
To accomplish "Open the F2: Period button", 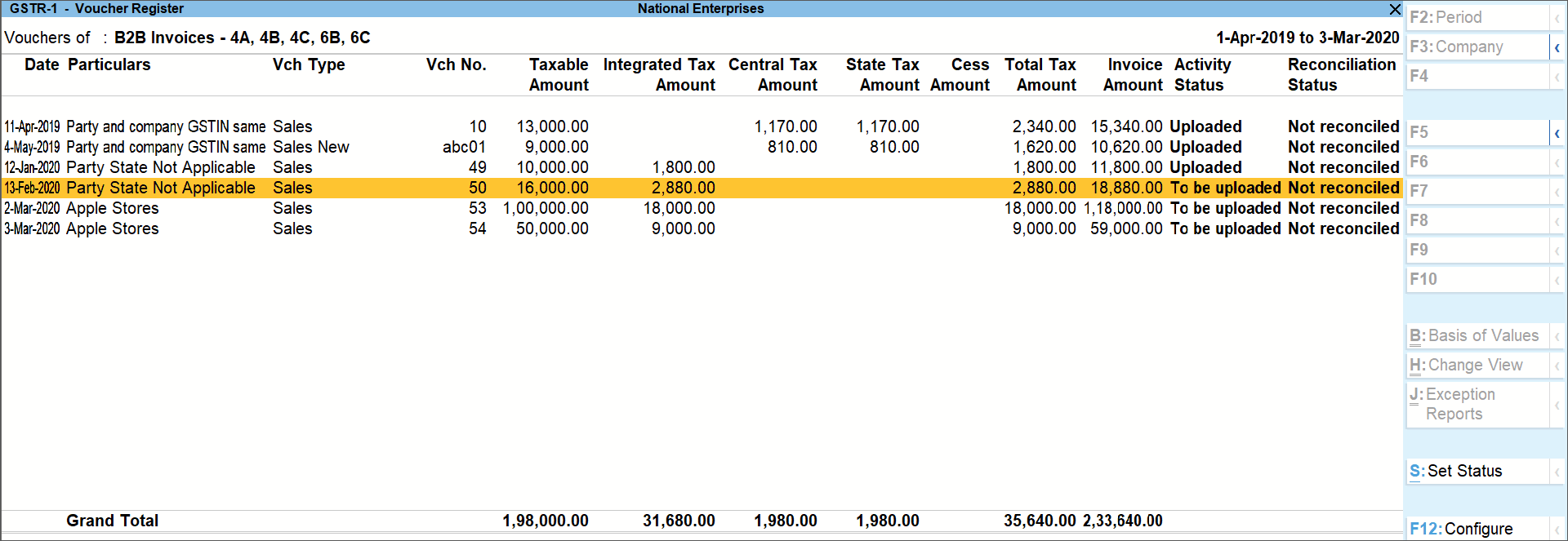I will tap(1477, 17).
